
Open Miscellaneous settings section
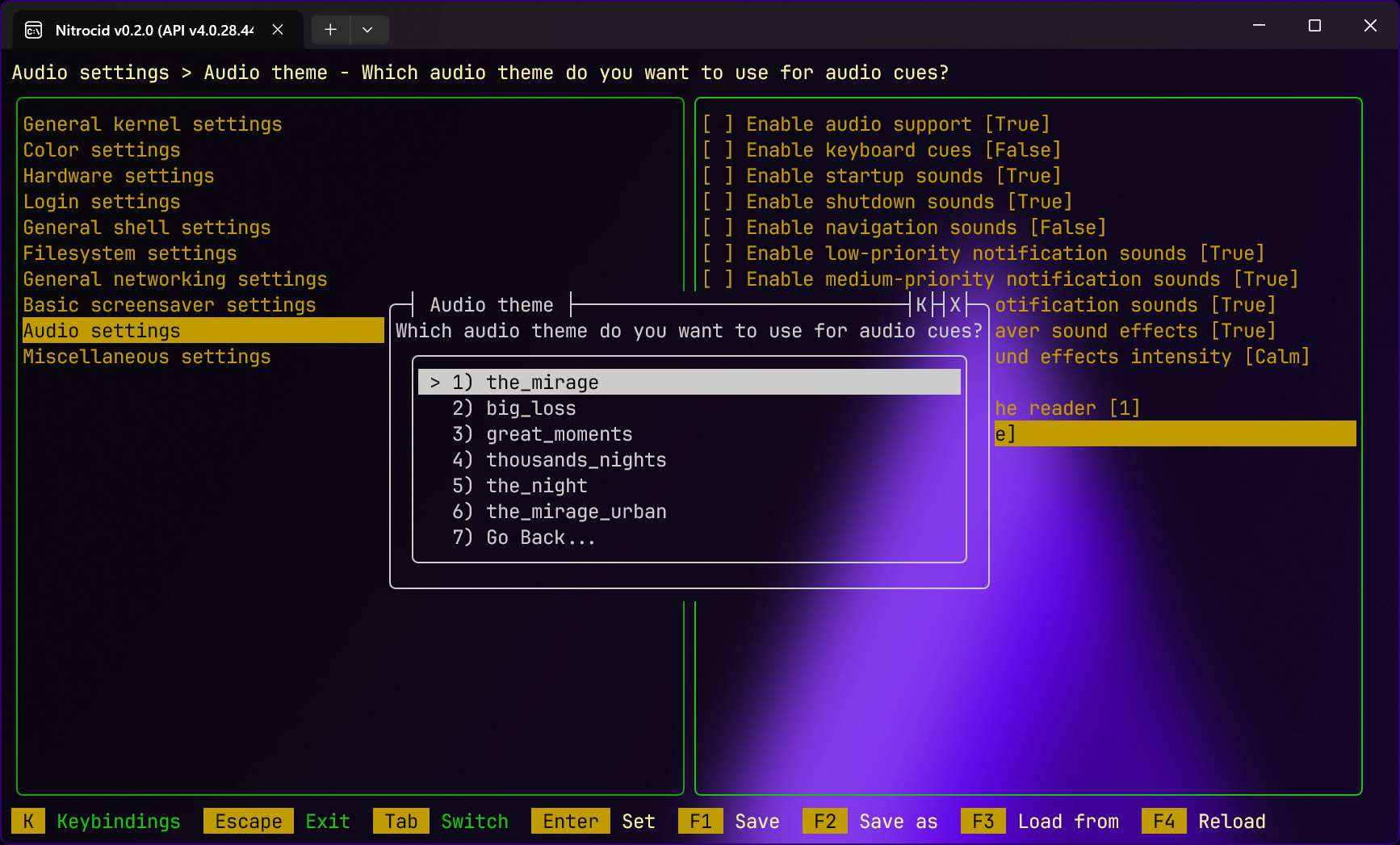tap(147, 357)
